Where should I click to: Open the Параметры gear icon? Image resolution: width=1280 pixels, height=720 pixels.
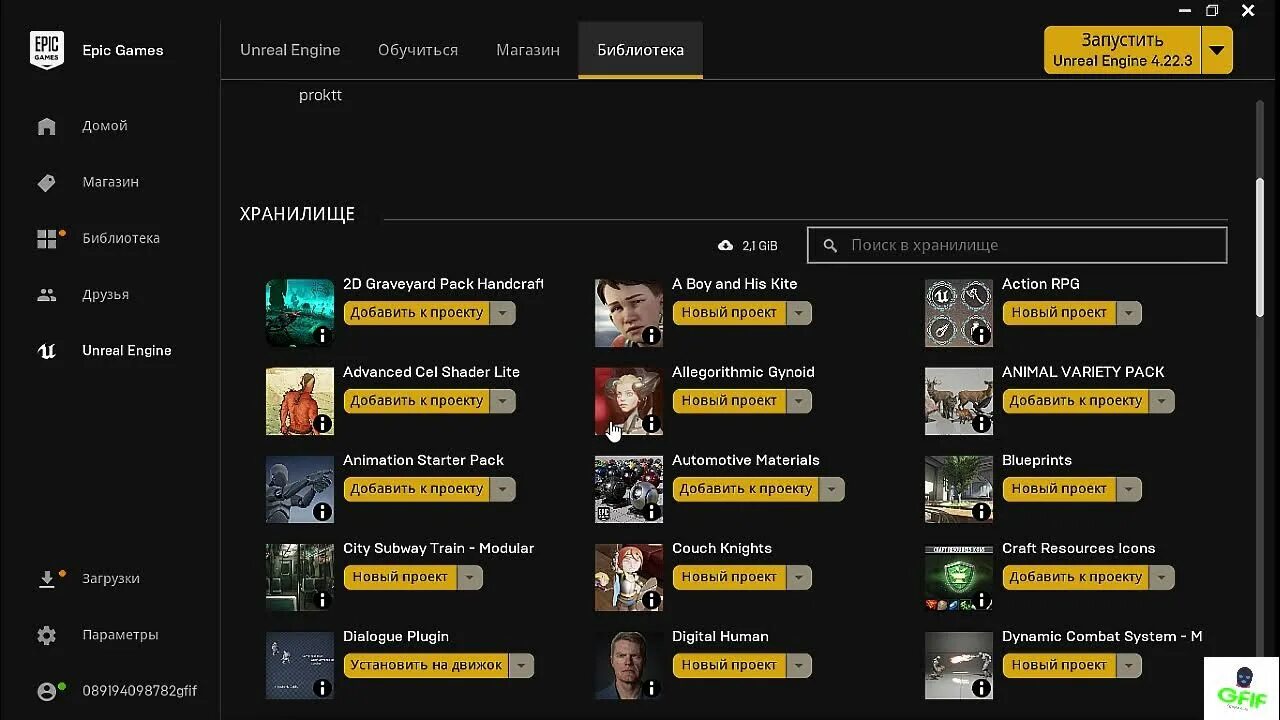pos(46,635)
